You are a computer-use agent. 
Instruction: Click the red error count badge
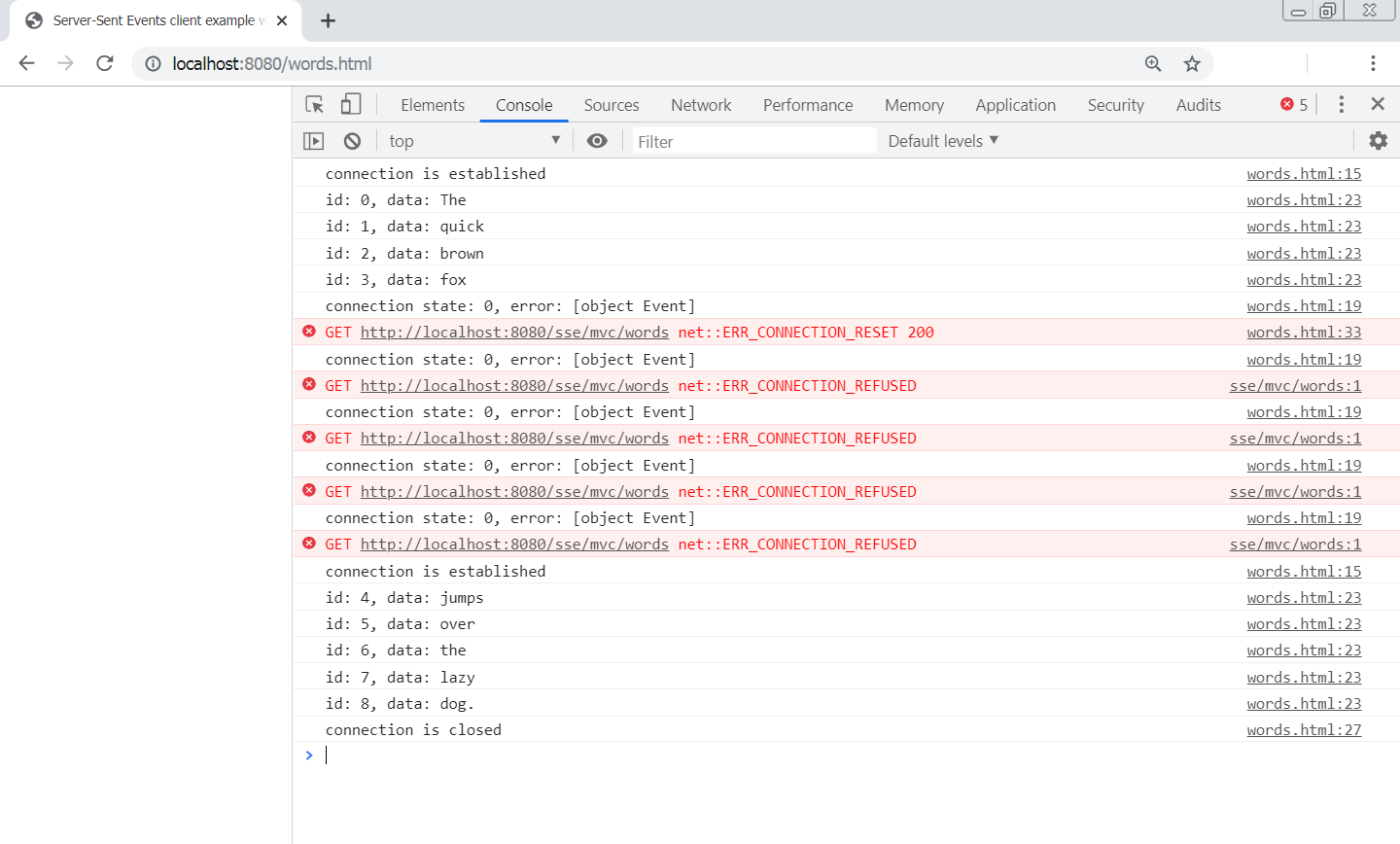(1294, 104)
